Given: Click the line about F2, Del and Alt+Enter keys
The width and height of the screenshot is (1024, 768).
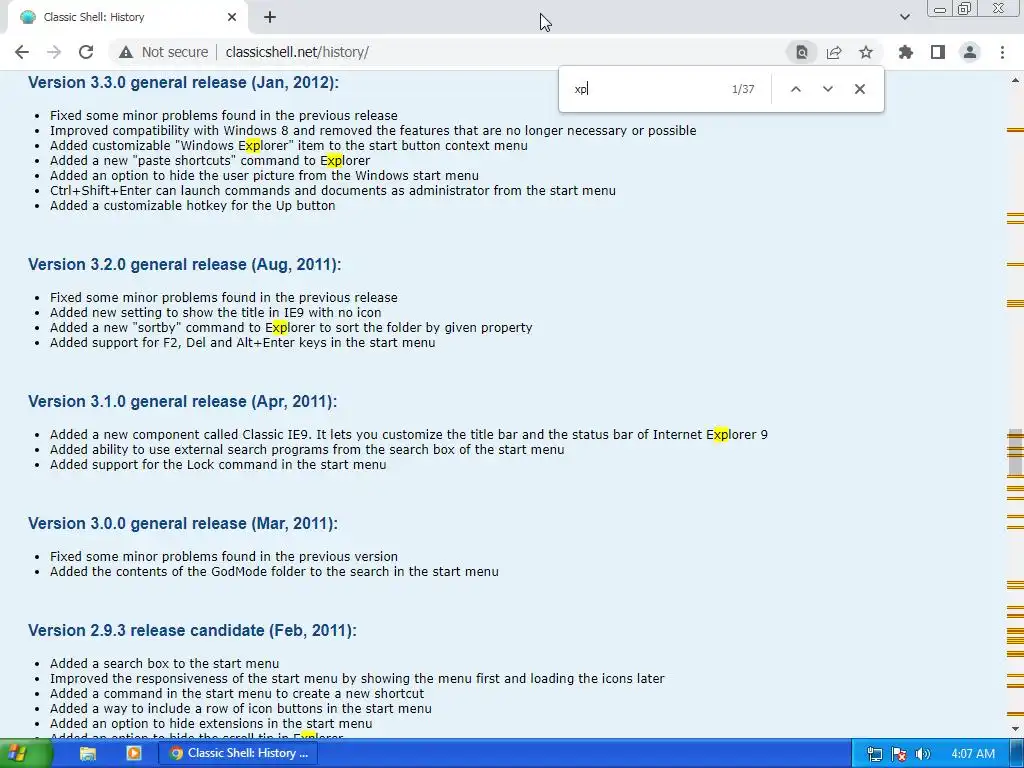Looking at the screenshot, I should [x=243, y=342].
